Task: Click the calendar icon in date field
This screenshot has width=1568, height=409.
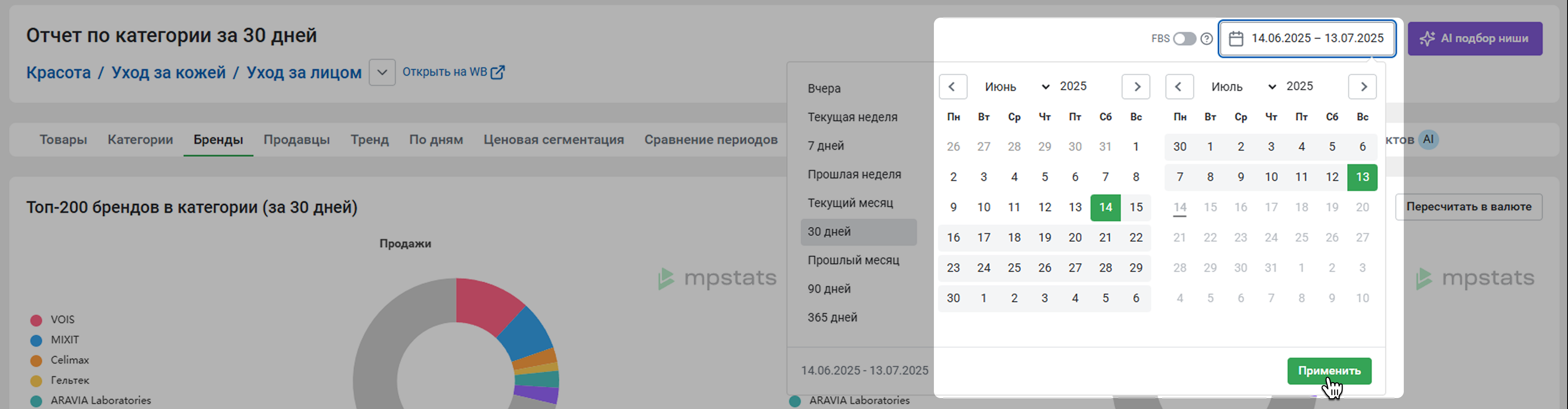Action: [x=1236, y=38]
